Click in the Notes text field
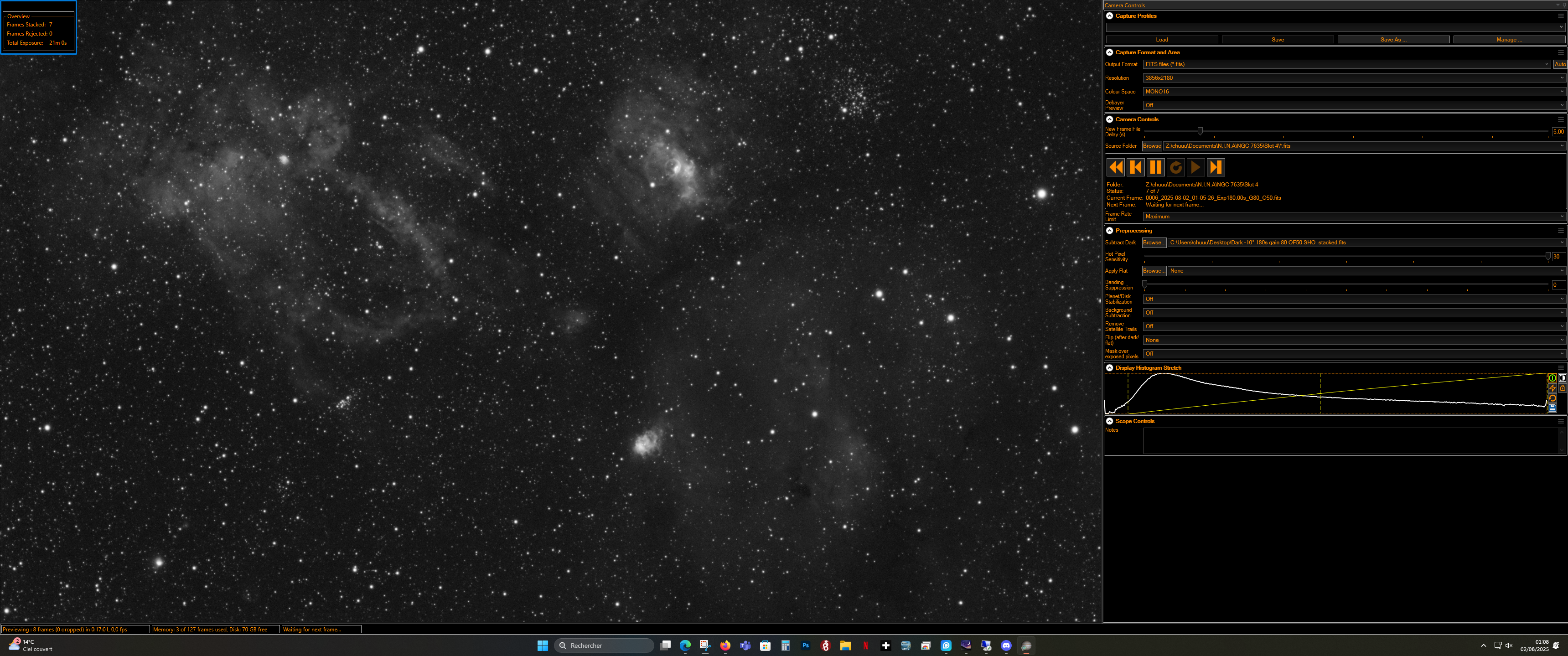This screenshot has width=1568, height=656. click(x=1351, y=440)
